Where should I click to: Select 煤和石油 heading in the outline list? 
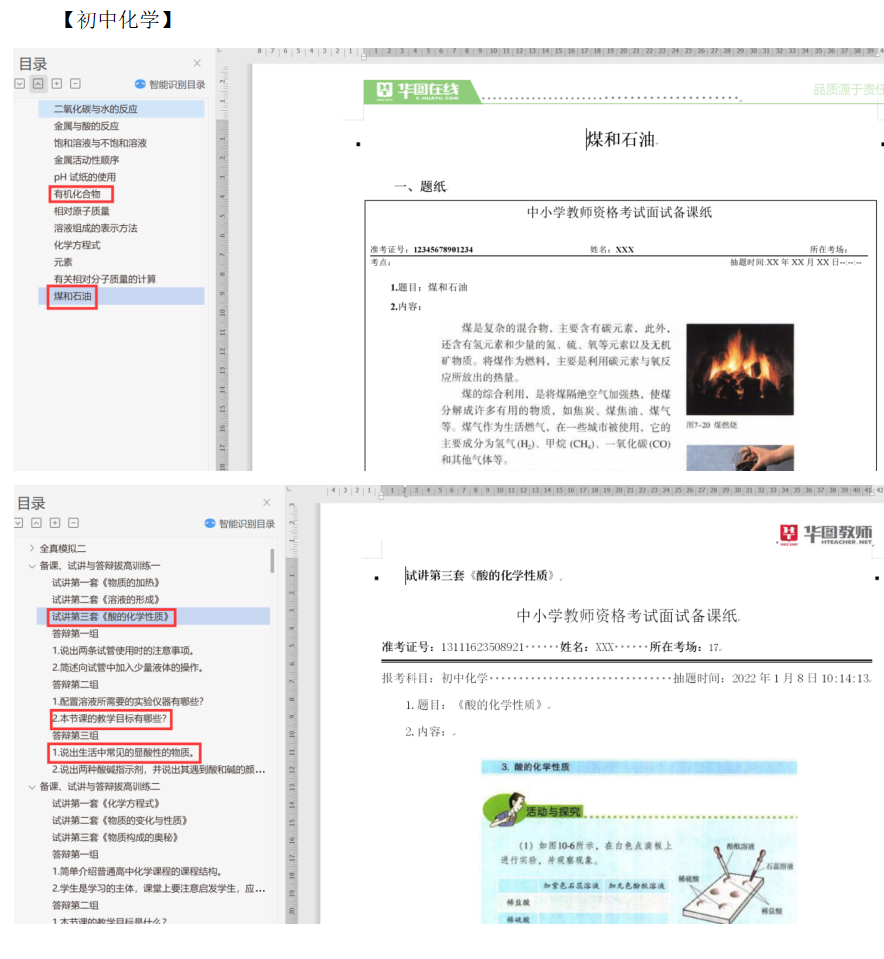72,296
